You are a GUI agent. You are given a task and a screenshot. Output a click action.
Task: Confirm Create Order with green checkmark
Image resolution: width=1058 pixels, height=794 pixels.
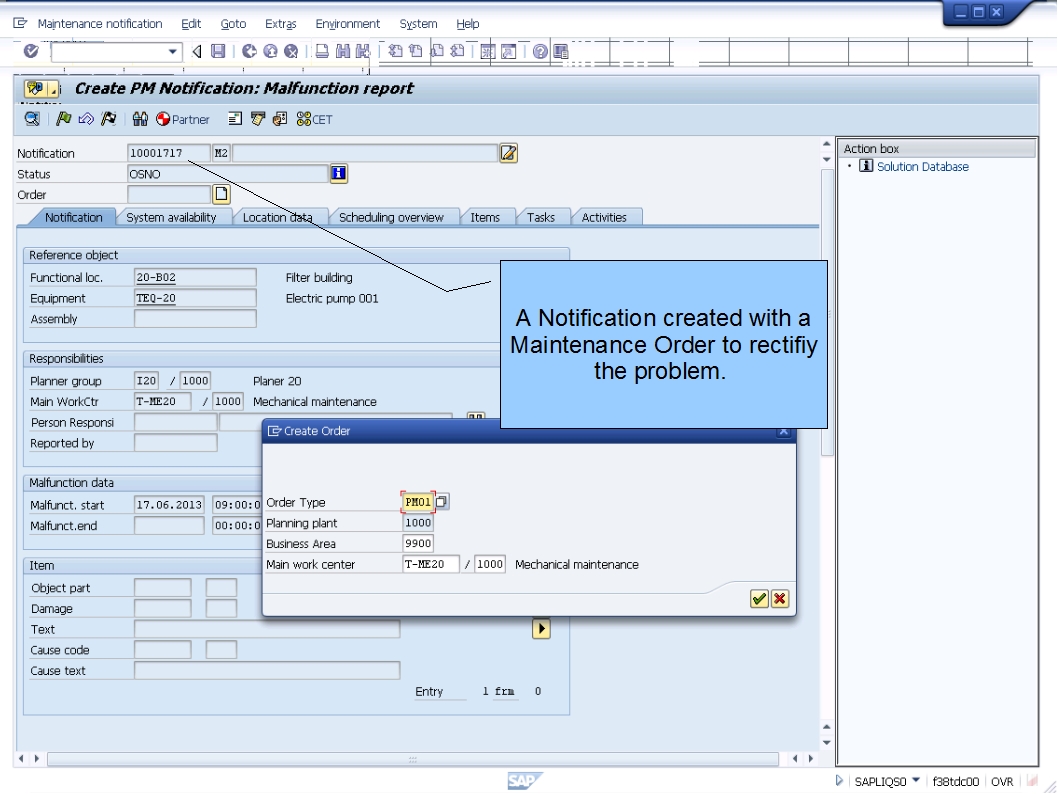759,598
